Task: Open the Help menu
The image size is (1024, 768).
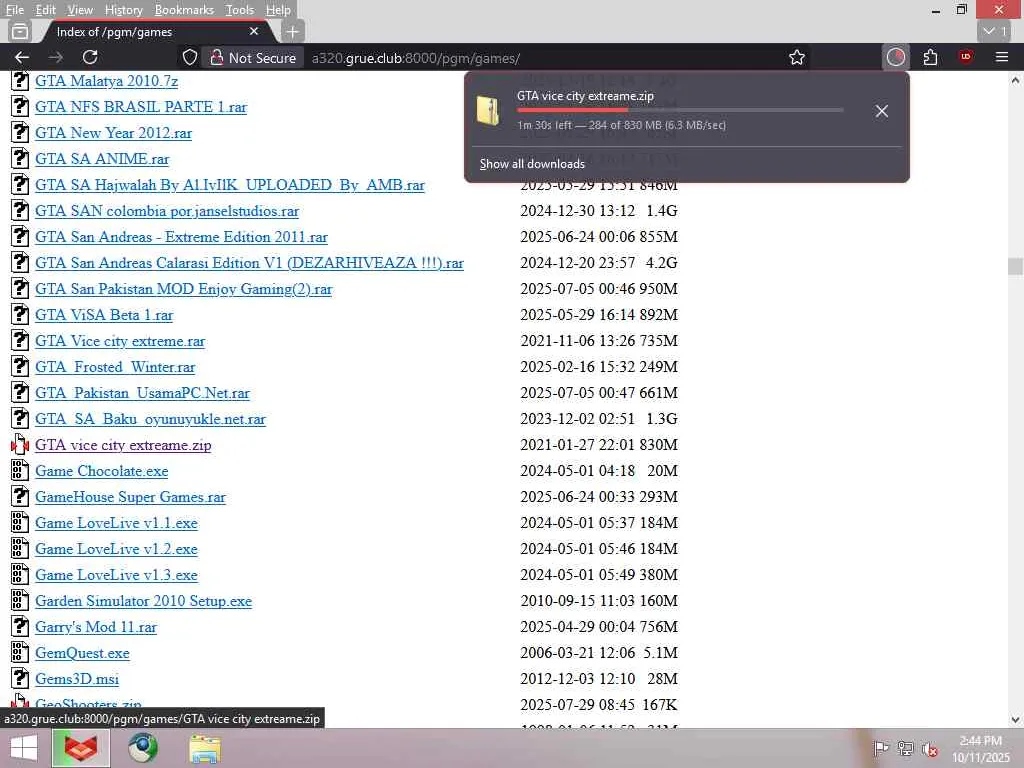Action: (278, 10)
